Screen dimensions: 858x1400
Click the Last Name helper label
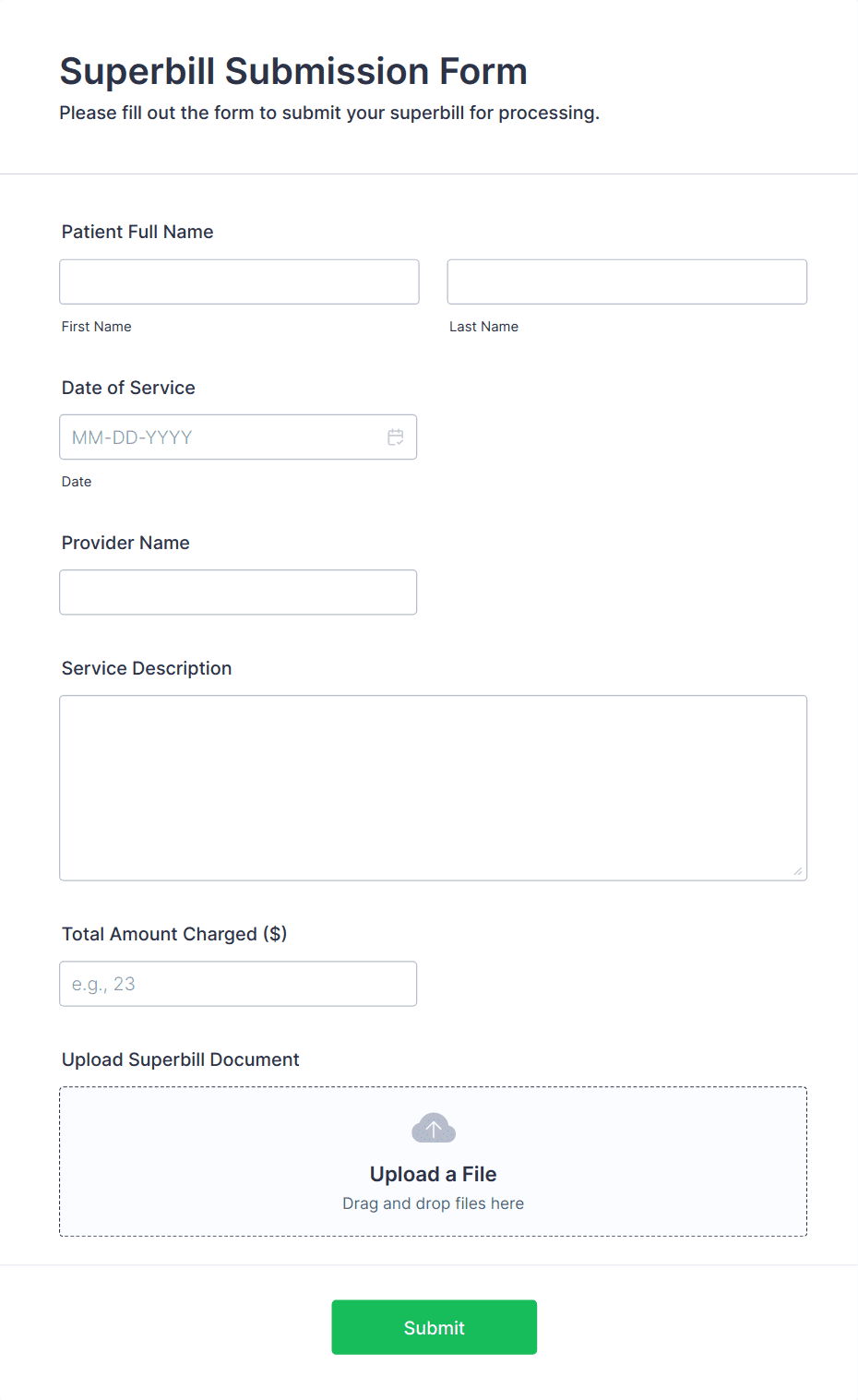483,326
